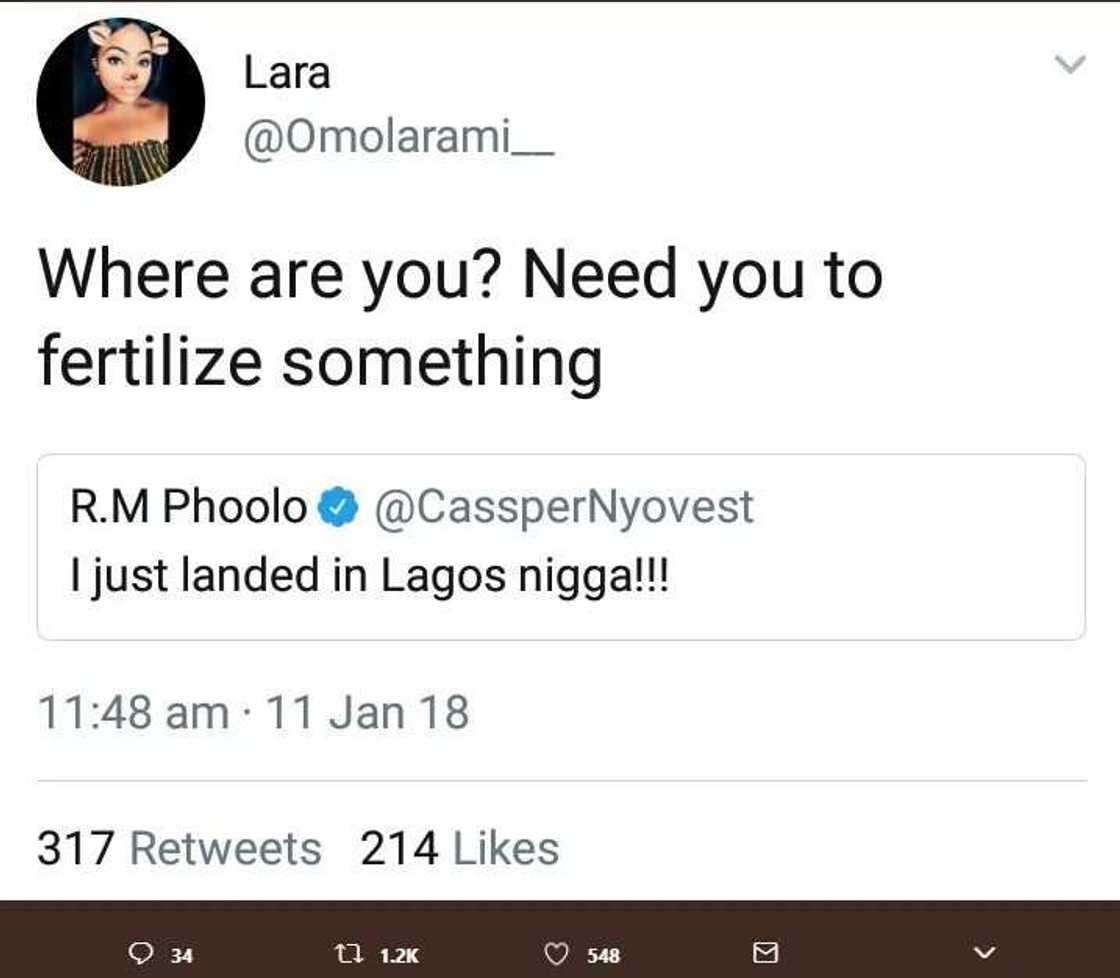Screen dimensions: 1120x978
Task: View the 317 Retweets list
Action: click(178, 847)
